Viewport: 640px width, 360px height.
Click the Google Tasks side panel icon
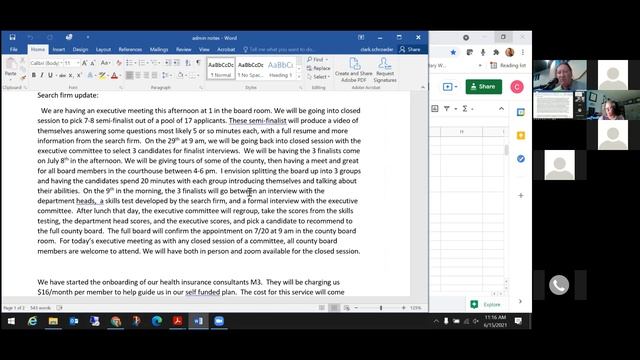[x=520, y=159]
